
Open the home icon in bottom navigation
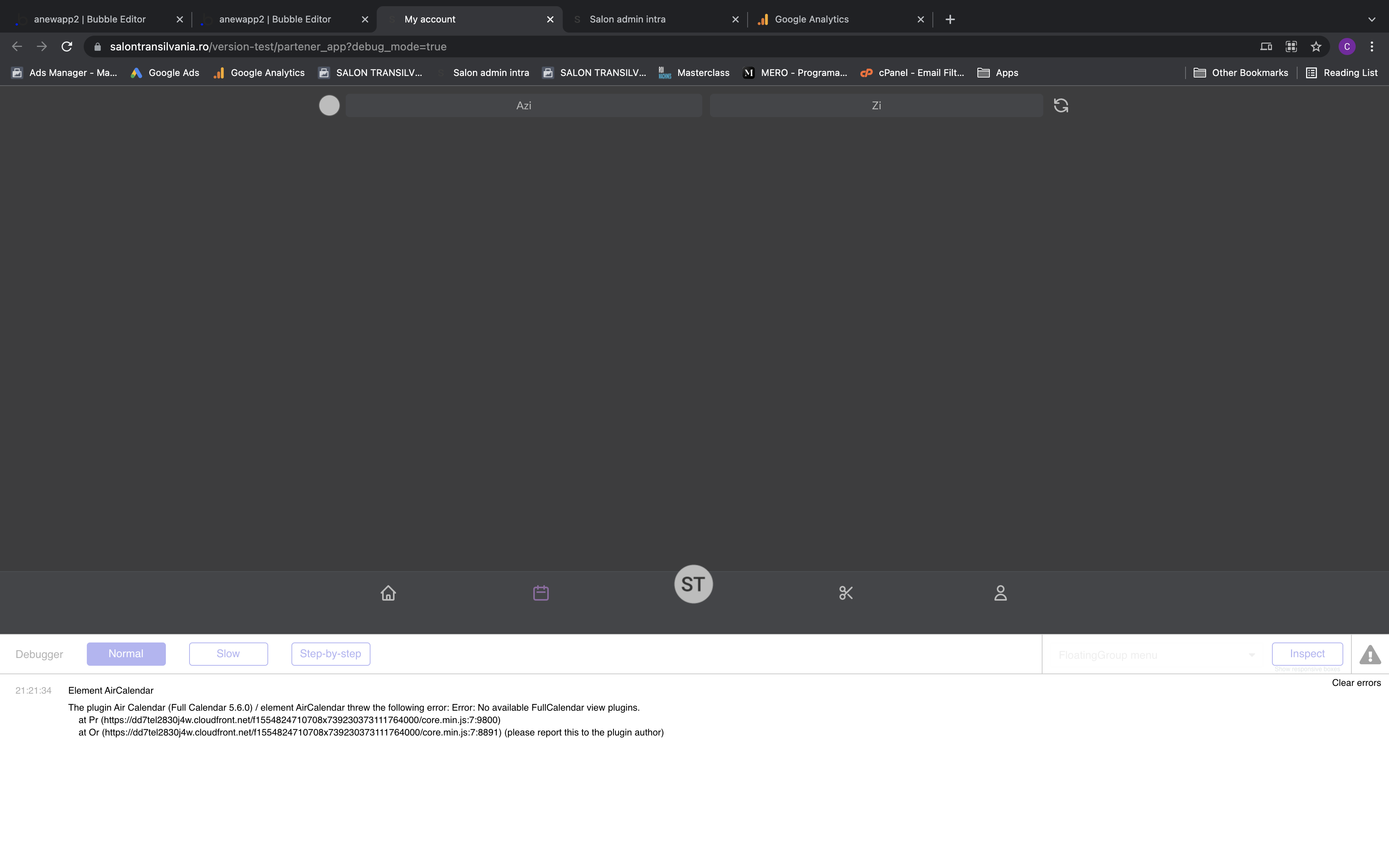pyautogui.click(x=388, y=592)
